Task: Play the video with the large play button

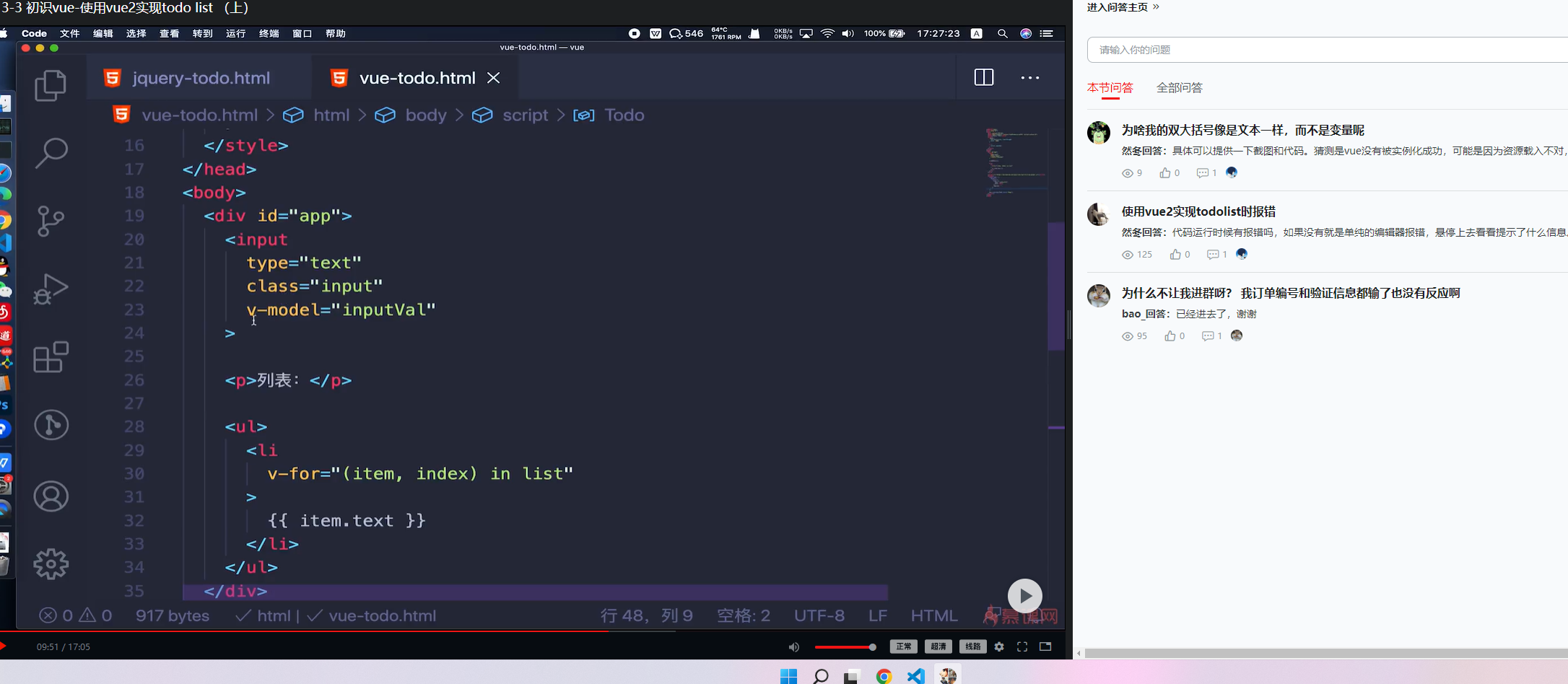Action: pyautogui.click(x=1025, y=597)
